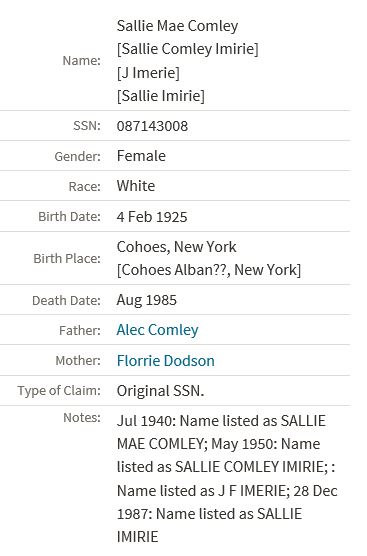Click the Father field label
Screen dimensions: 367x556
click(80, 330)
